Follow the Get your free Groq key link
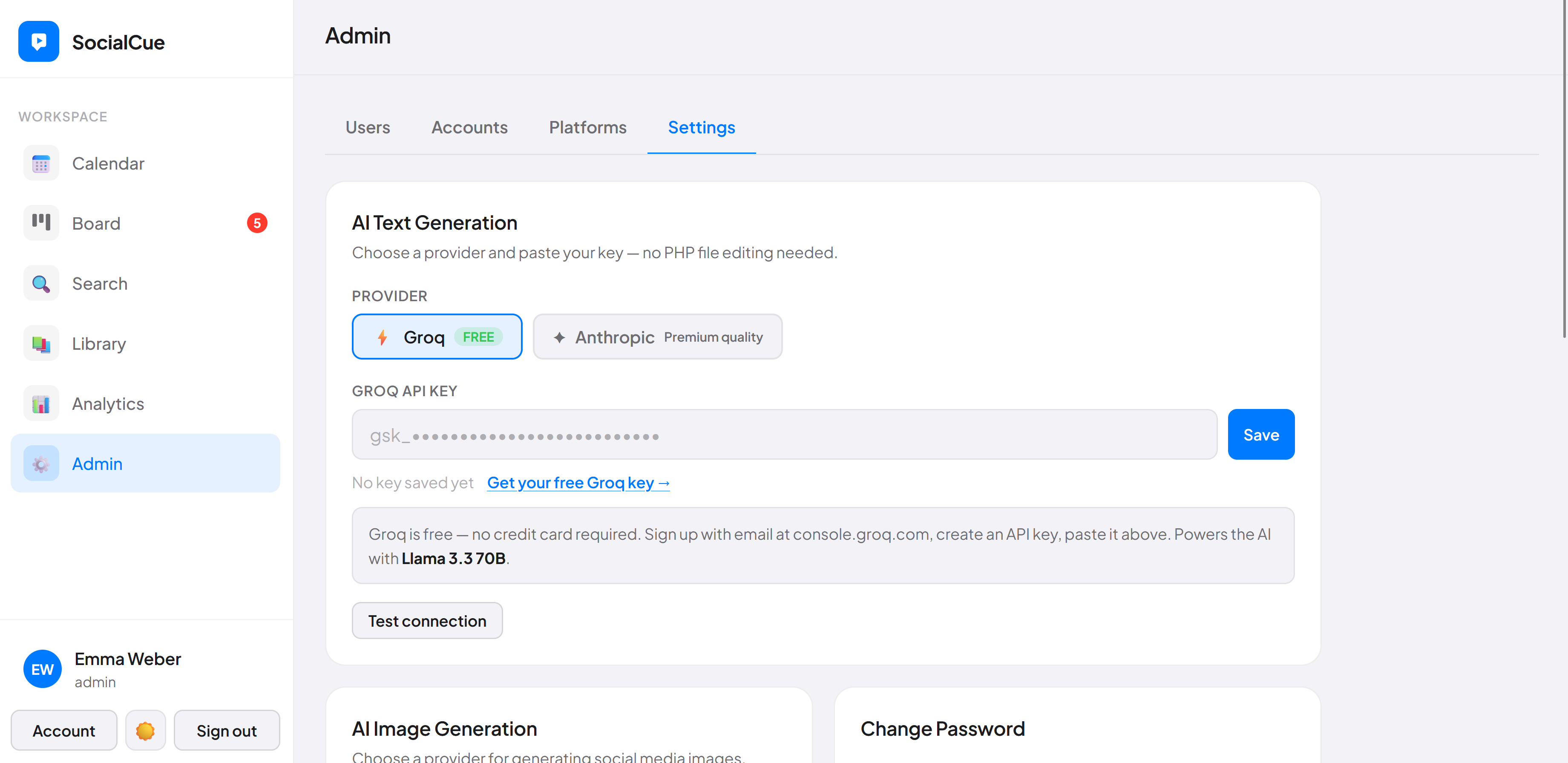Viewport: 1568px width, 763px height. point(578,482)
